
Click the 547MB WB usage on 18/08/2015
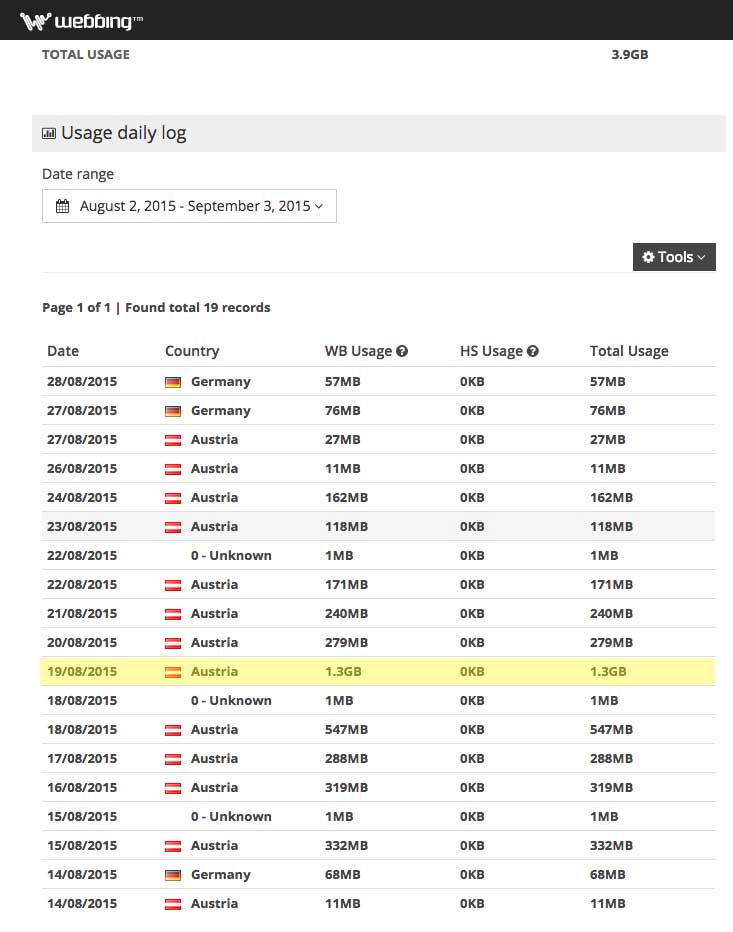click(x=346, y=730)
